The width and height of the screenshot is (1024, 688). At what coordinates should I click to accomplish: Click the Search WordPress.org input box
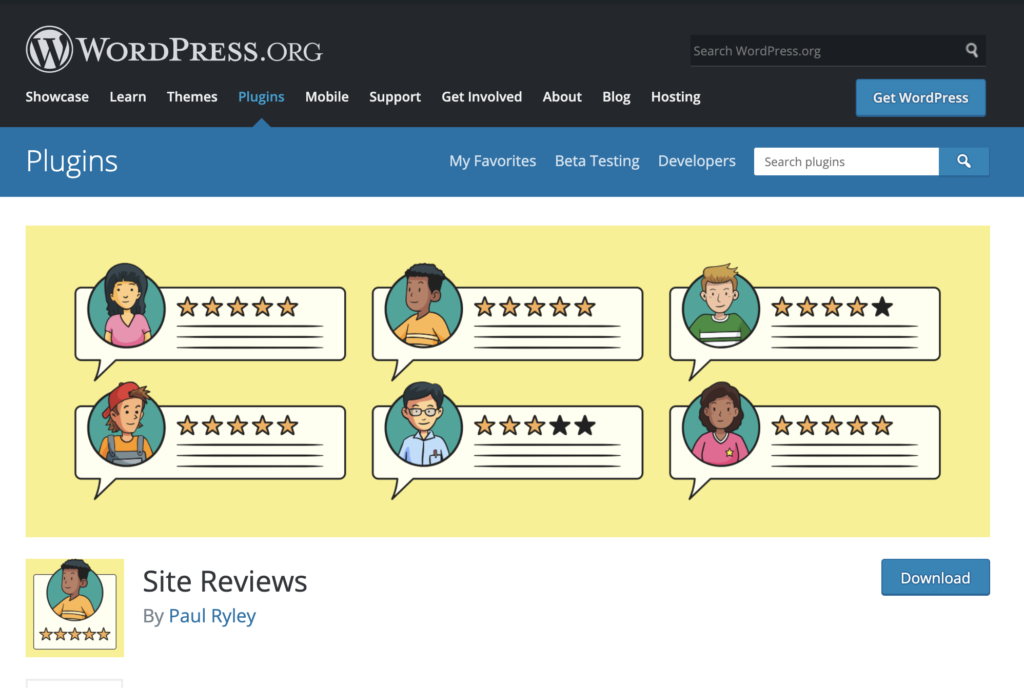820,50
